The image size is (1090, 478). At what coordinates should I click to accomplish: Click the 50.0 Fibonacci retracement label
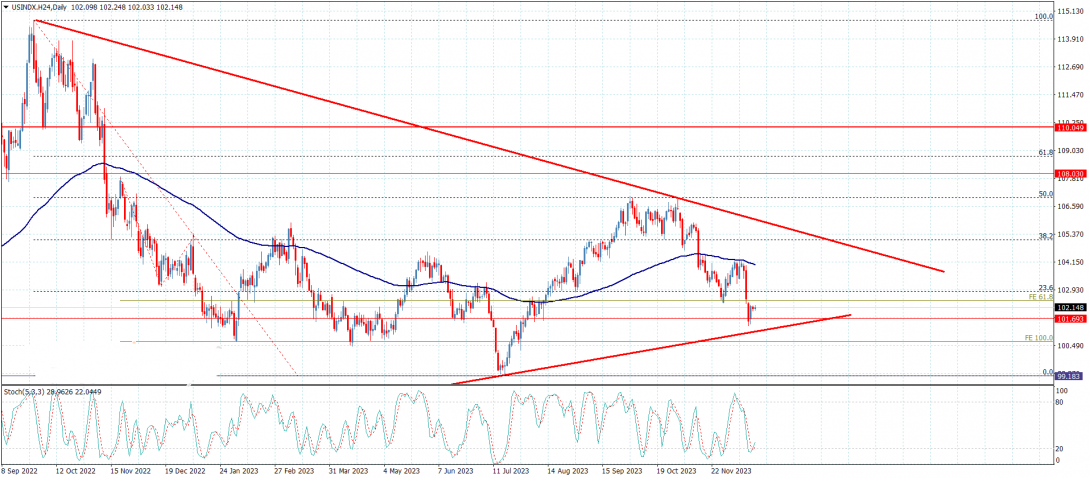click(x=1046, y=194)
